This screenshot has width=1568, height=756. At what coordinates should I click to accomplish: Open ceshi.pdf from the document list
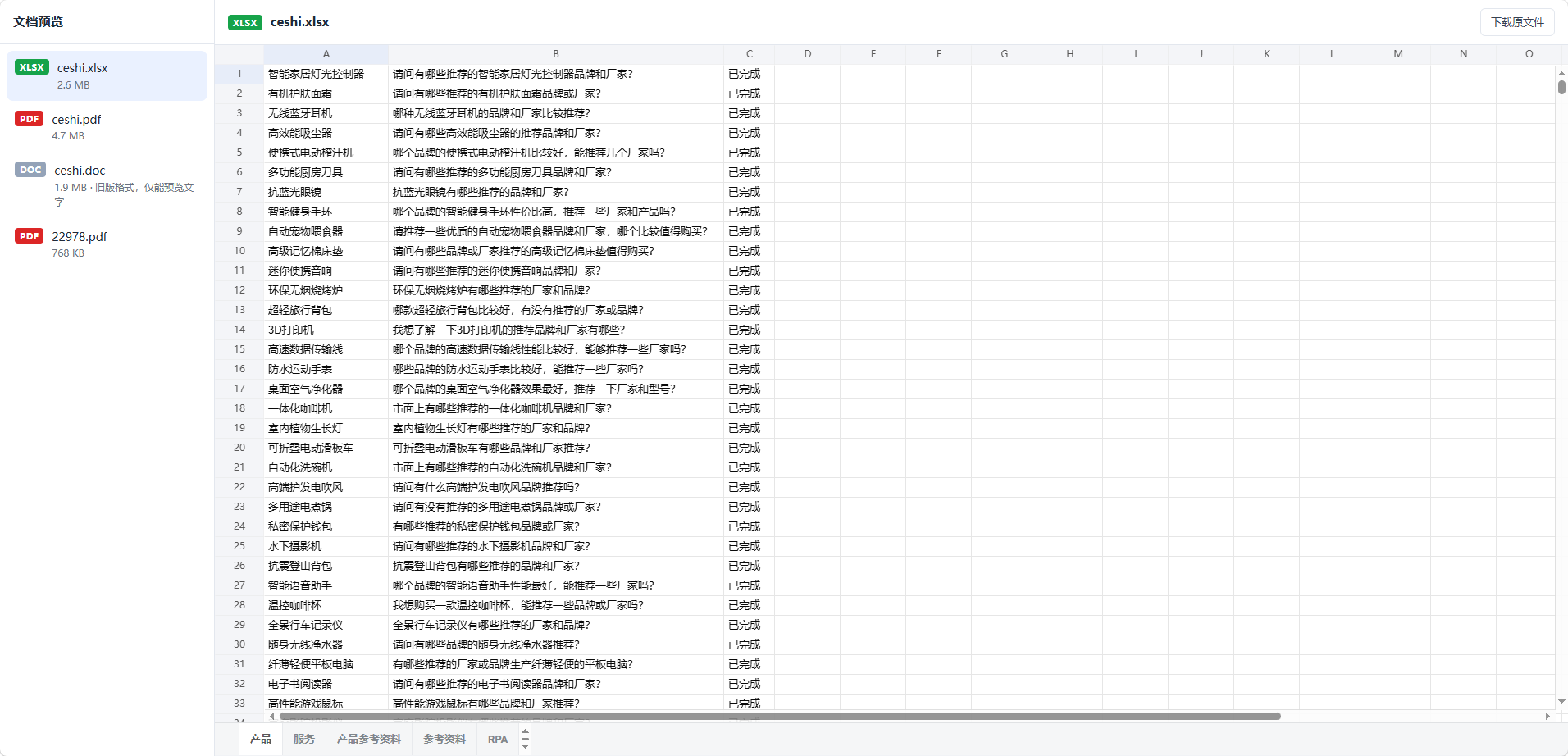(x=107, y=127)
